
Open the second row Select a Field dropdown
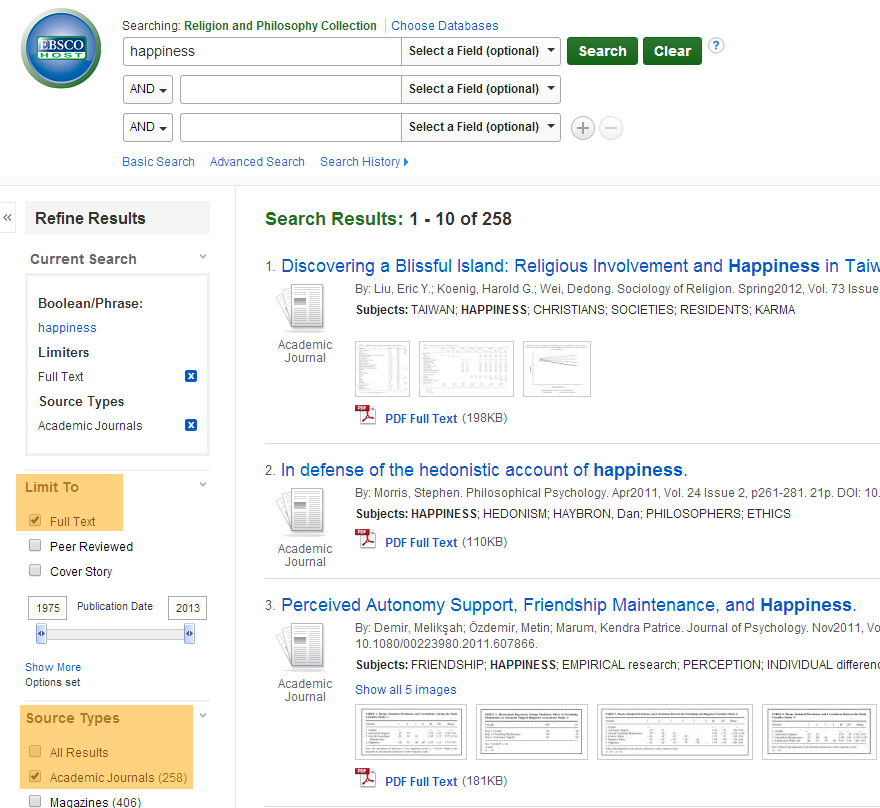481,89
